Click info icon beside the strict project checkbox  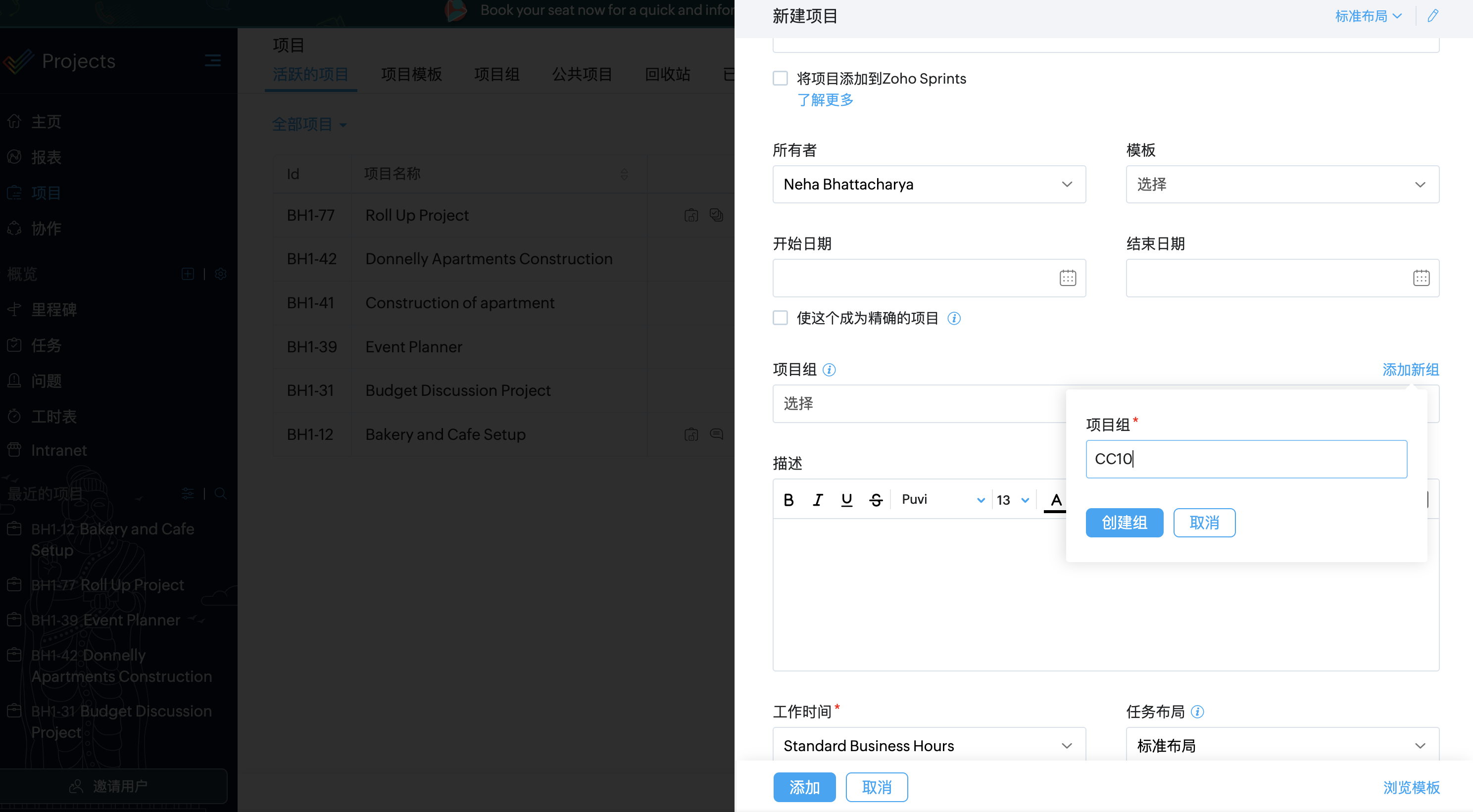954,319
